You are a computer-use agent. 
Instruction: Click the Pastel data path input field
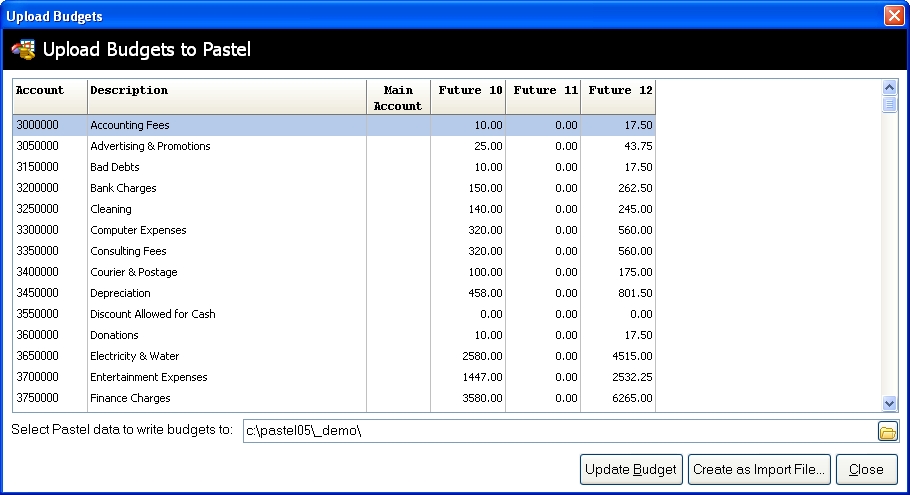point(559,431)
